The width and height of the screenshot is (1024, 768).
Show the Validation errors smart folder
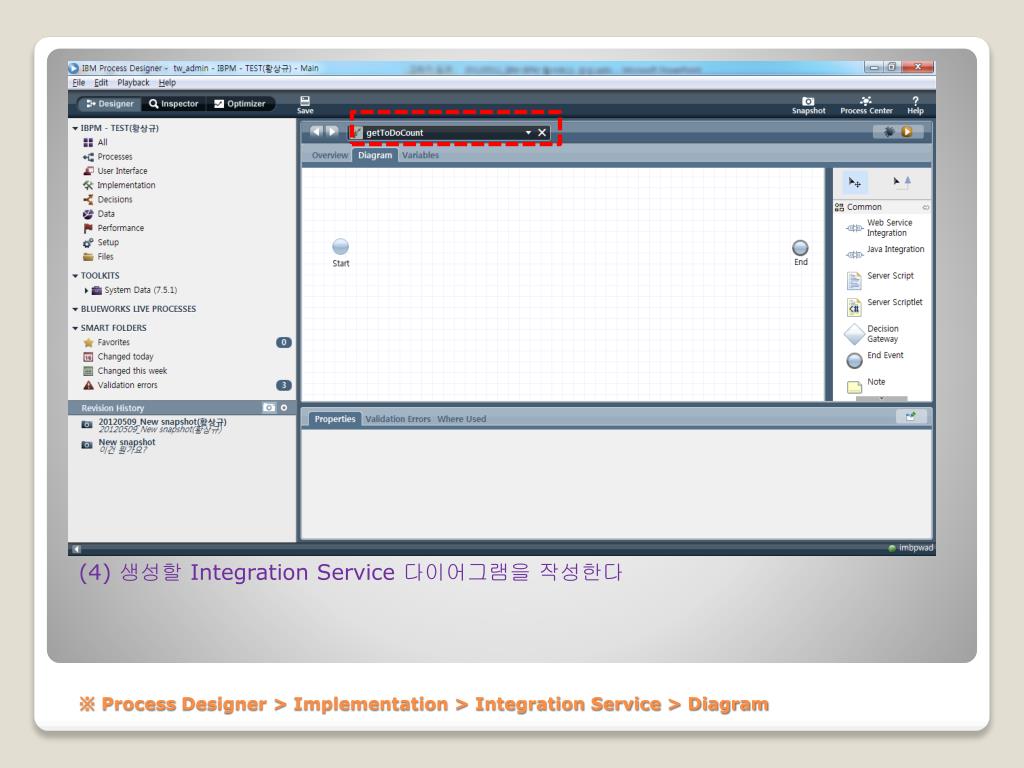click(121, 385)
